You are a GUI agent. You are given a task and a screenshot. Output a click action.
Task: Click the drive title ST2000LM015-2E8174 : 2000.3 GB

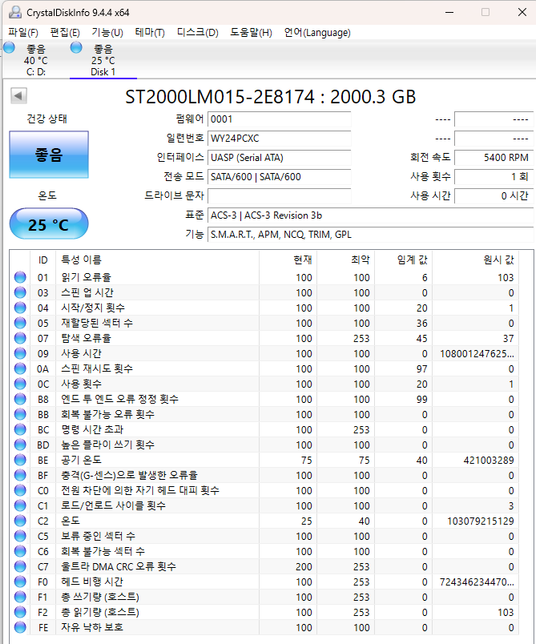coord(271,97)
